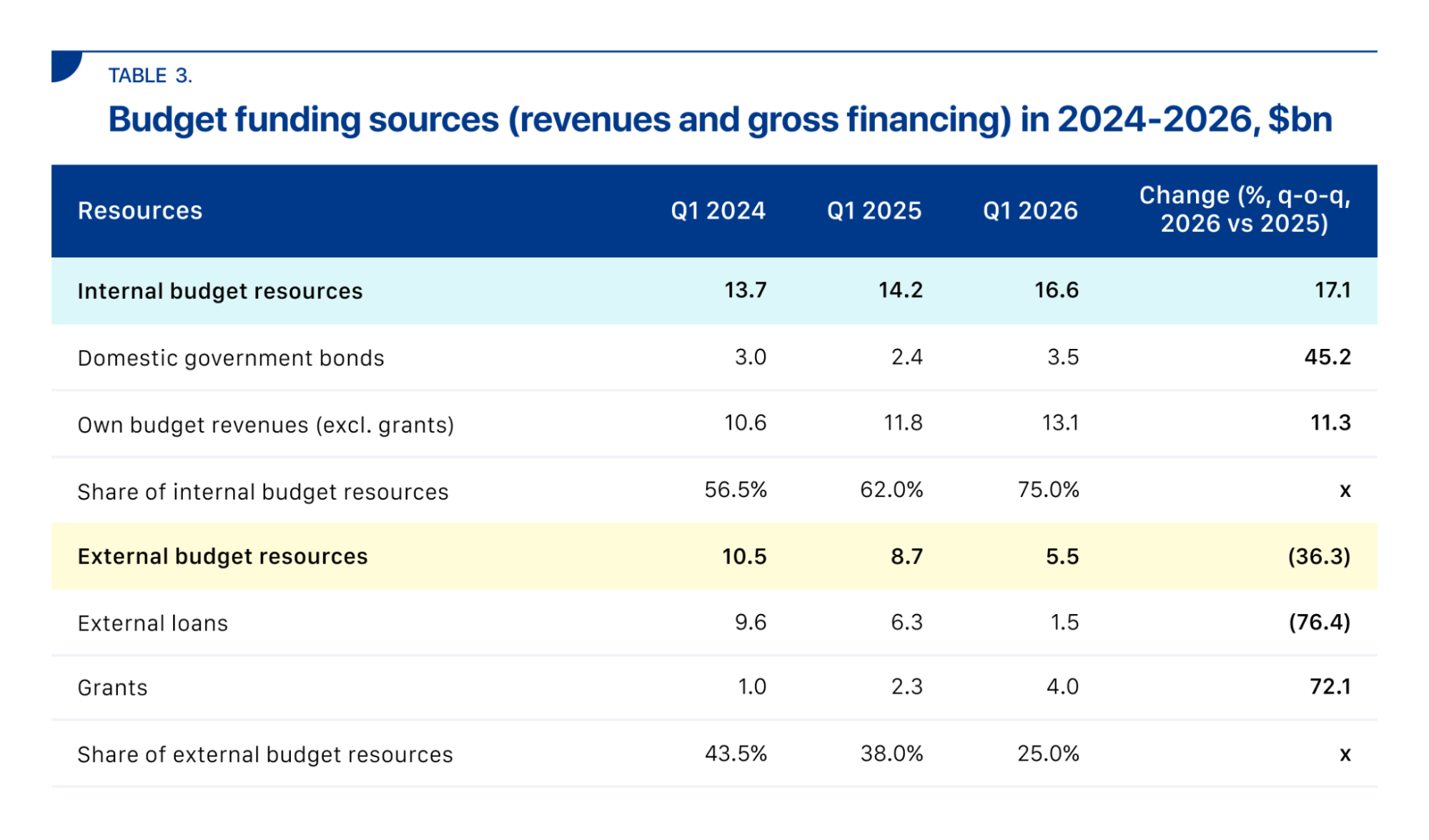The height and width of the screenshot is (840, 1429).
Task: Pick the "Q1 2026" column header
Action: (x=1030, y=211)
